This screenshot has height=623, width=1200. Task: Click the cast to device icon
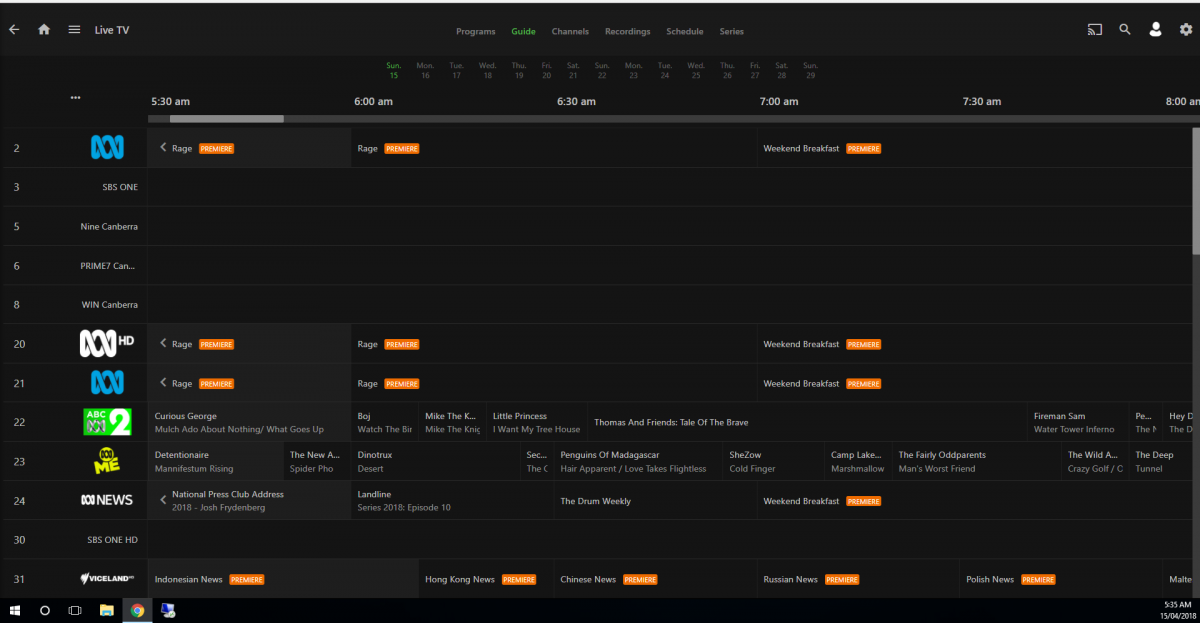(x=1094, y=30)
